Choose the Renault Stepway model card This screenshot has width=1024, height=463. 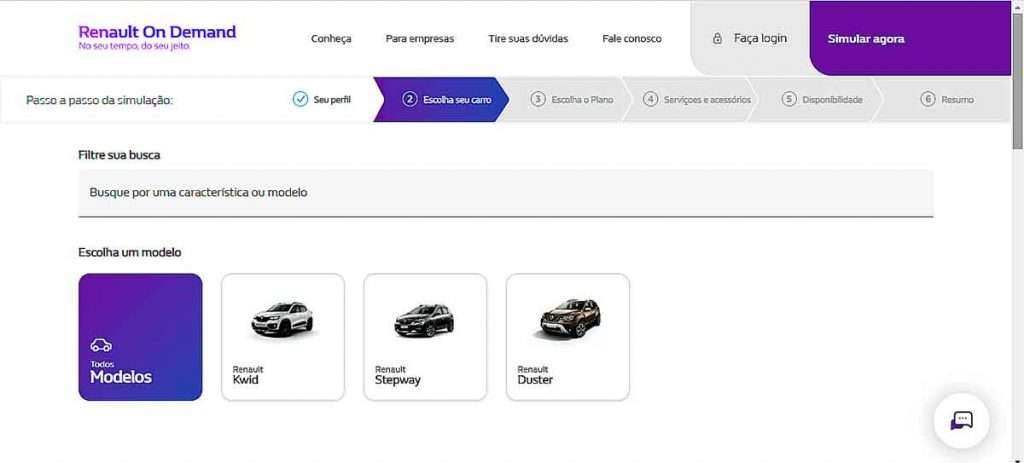(425, 337)
